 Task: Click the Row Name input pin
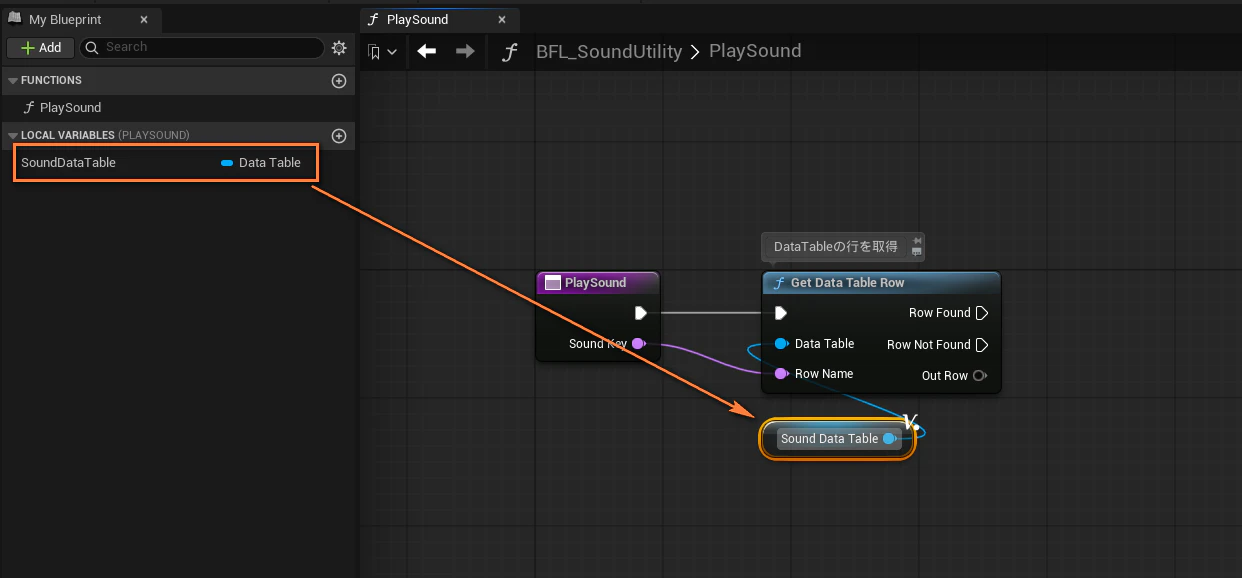coord(781,374)
